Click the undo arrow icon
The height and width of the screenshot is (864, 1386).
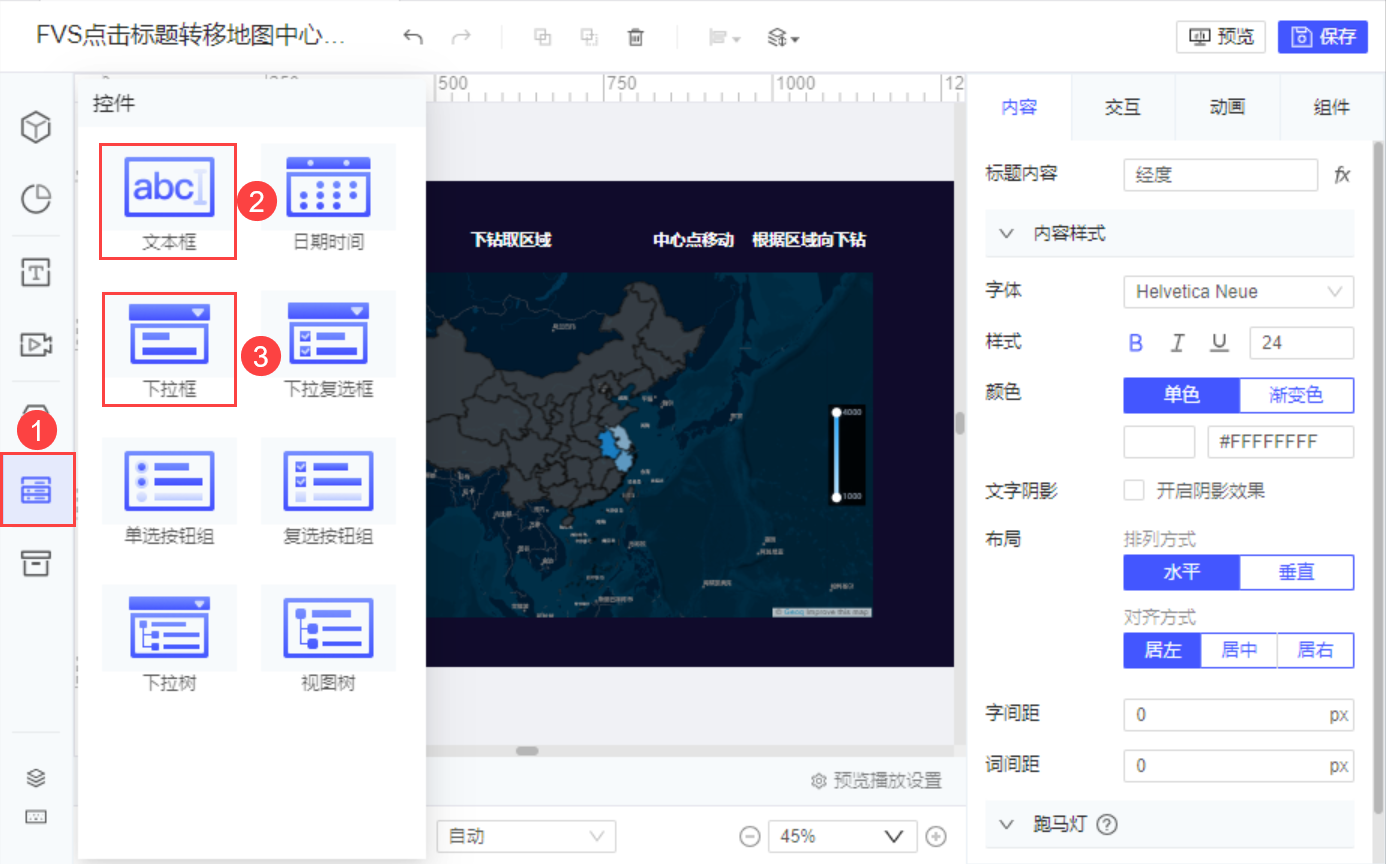coord(413,37)
